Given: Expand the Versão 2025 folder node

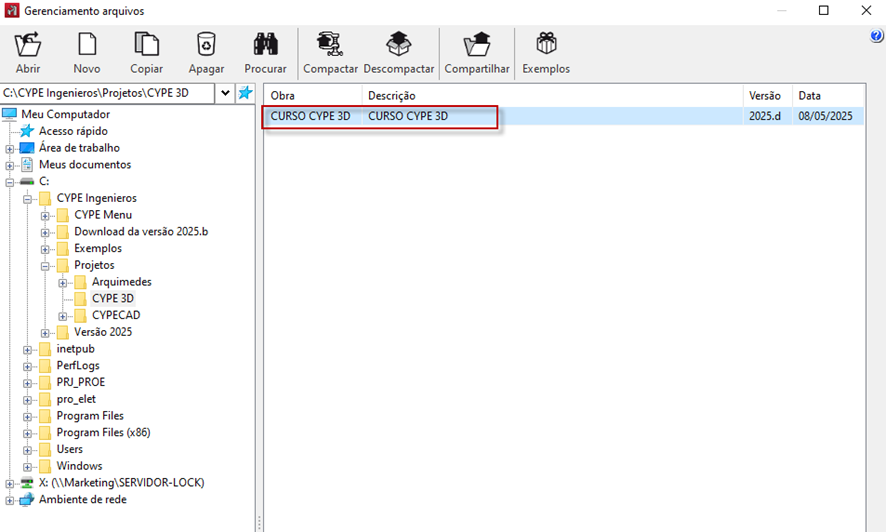Looking at the screenshot, I should coord(46,332).
